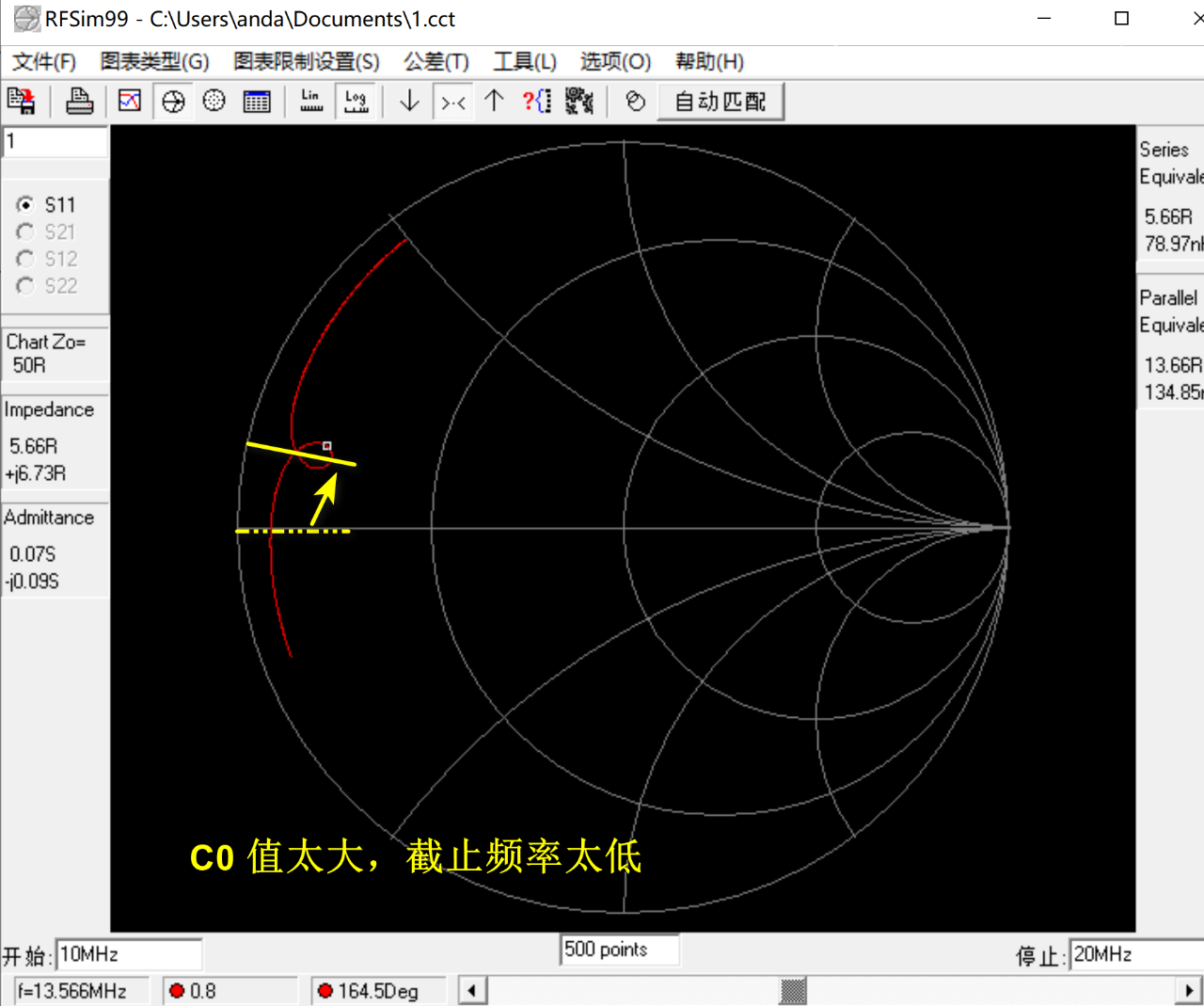This screenshot has width=1204, height=1006.
Task: Select the polar chart display icon
Action: [x=214, y=101]
